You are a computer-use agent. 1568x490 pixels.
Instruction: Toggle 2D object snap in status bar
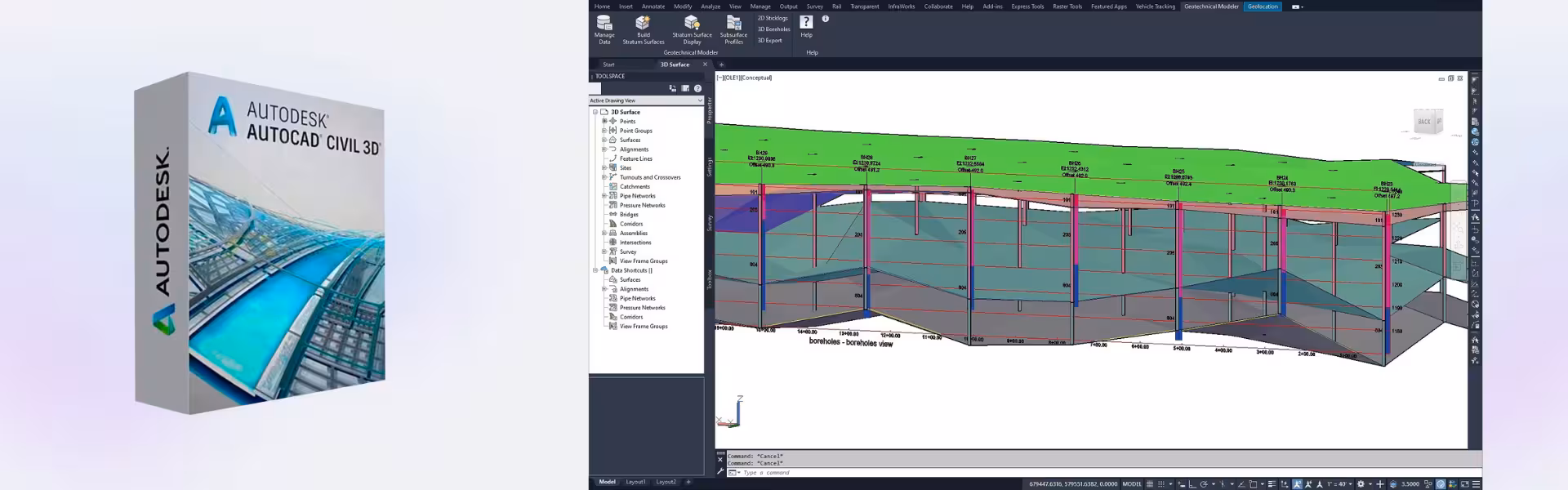point(1253,483)
